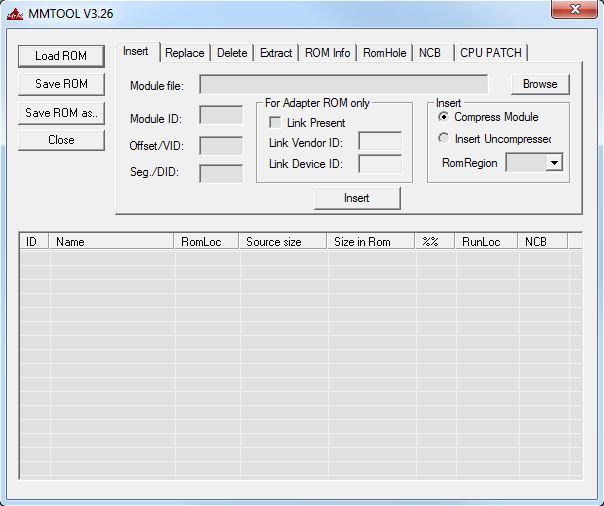This screenshot has height=506, width=604.
Task: Click the RomLoc column header
Action: tap(206, 241)
